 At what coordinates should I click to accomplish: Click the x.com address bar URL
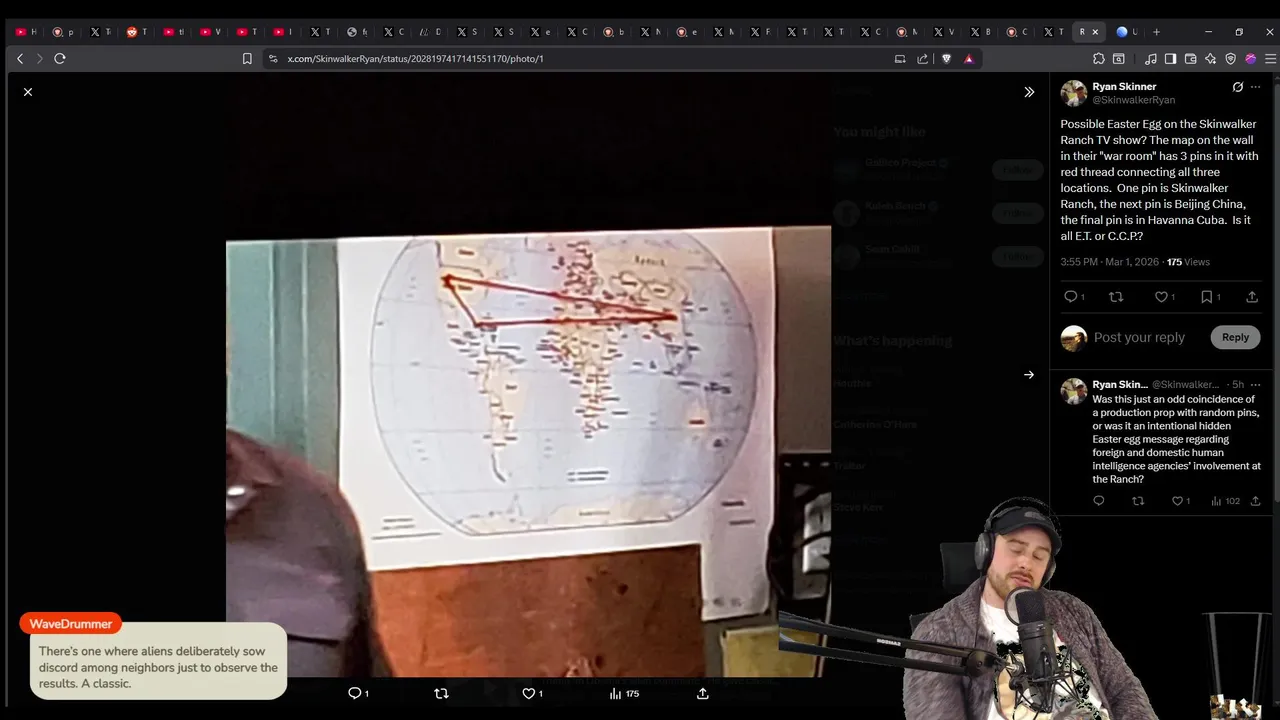(x=416, y=59)
